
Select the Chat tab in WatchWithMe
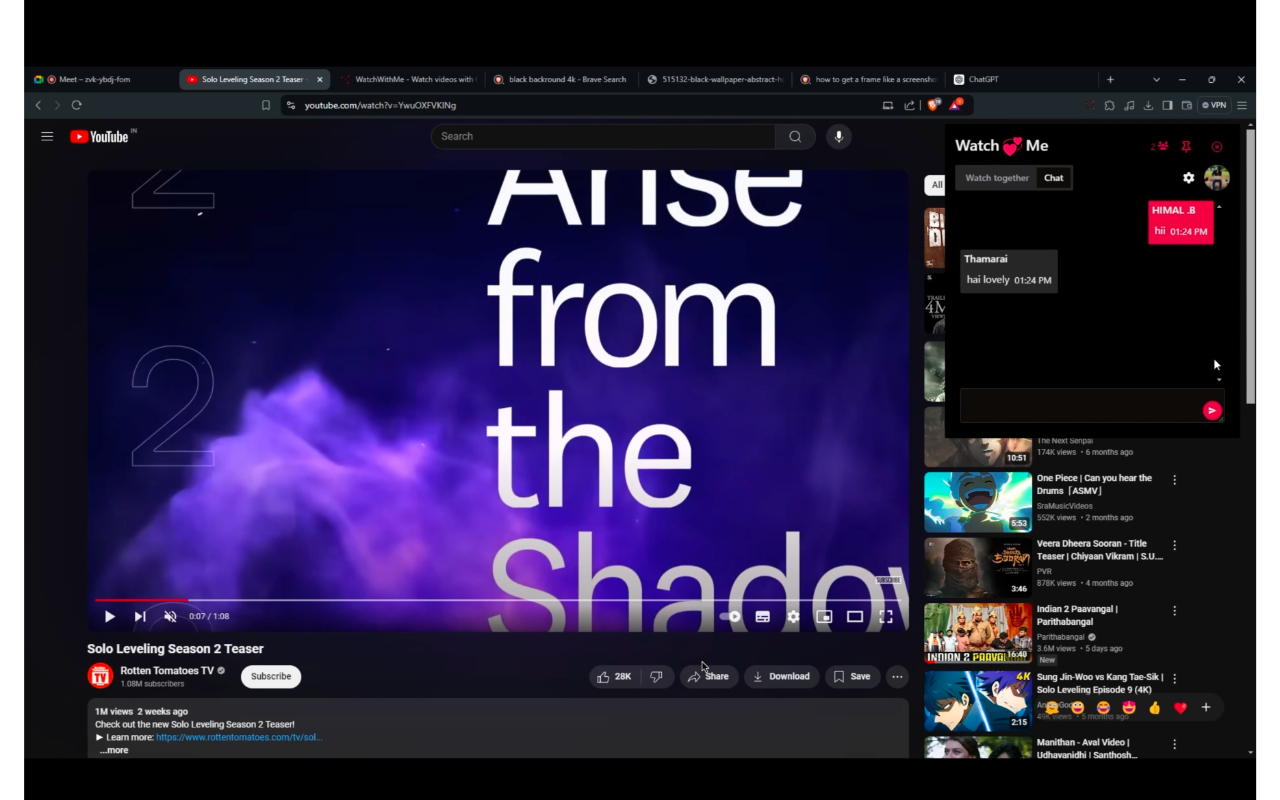1054,178
